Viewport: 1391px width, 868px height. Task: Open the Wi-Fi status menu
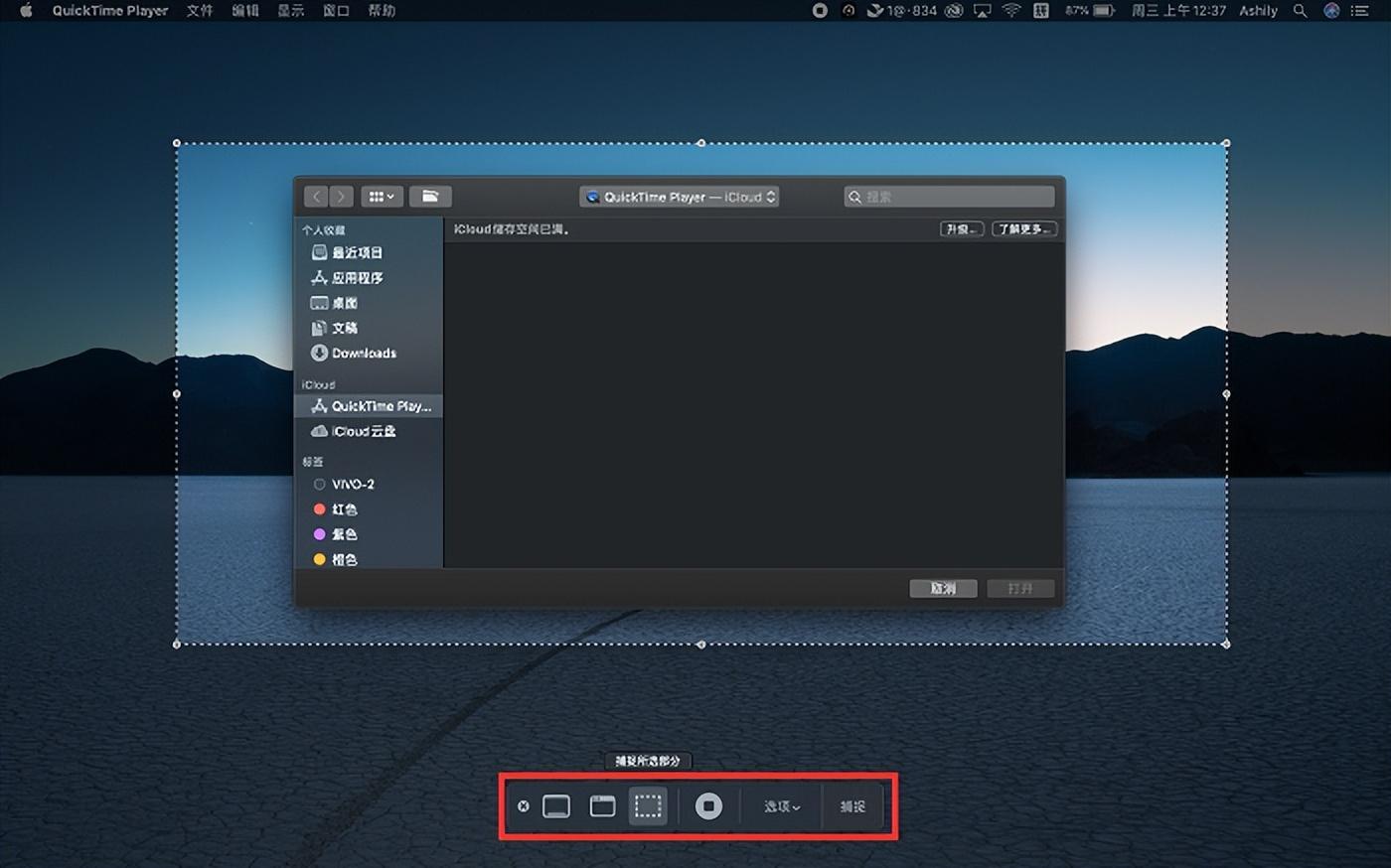[1011, 10]
